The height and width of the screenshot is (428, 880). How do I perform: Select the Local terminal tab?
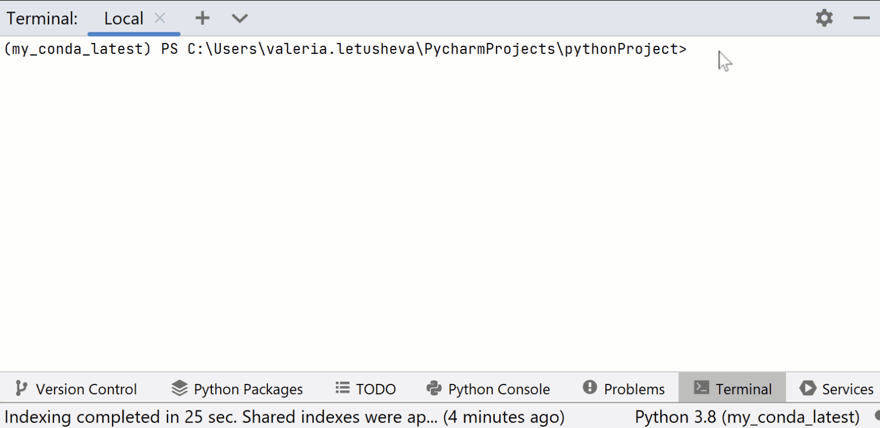point(123,19)
